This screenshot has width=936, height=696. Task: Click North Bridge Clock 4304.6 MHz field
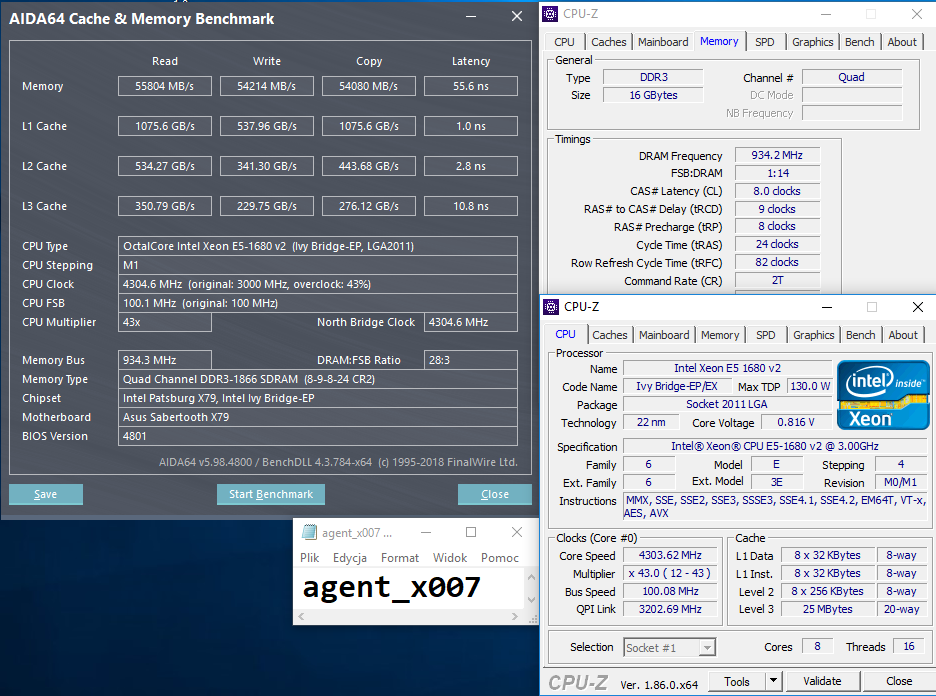coord(471,322)
